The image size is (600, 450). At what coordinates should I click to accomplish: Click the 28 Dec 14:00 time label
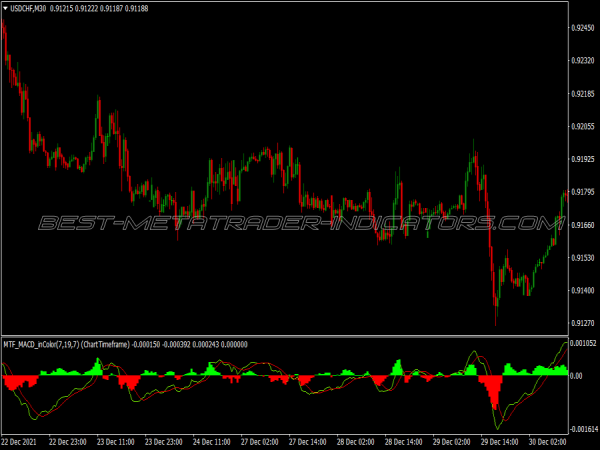point(404,442)
